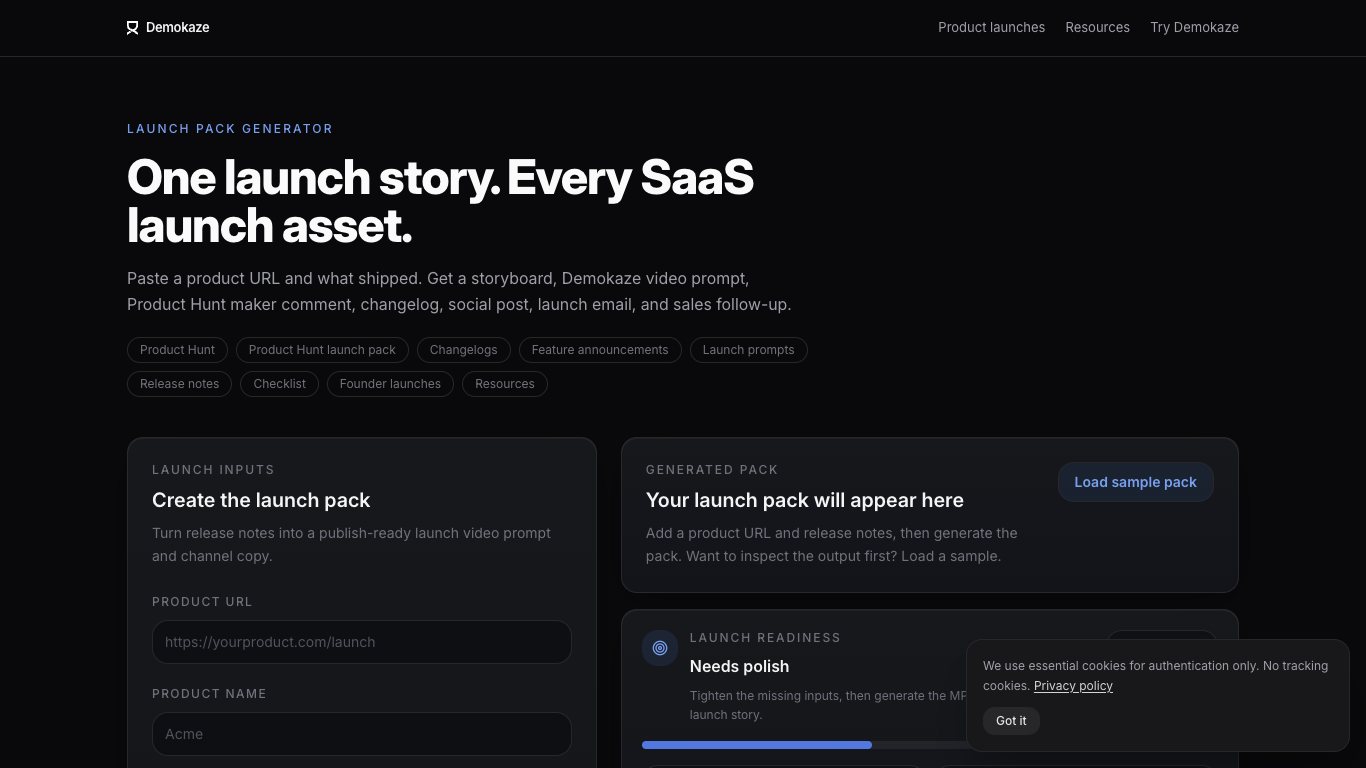Click the 'Needs polish' status heading

(739, 666)
